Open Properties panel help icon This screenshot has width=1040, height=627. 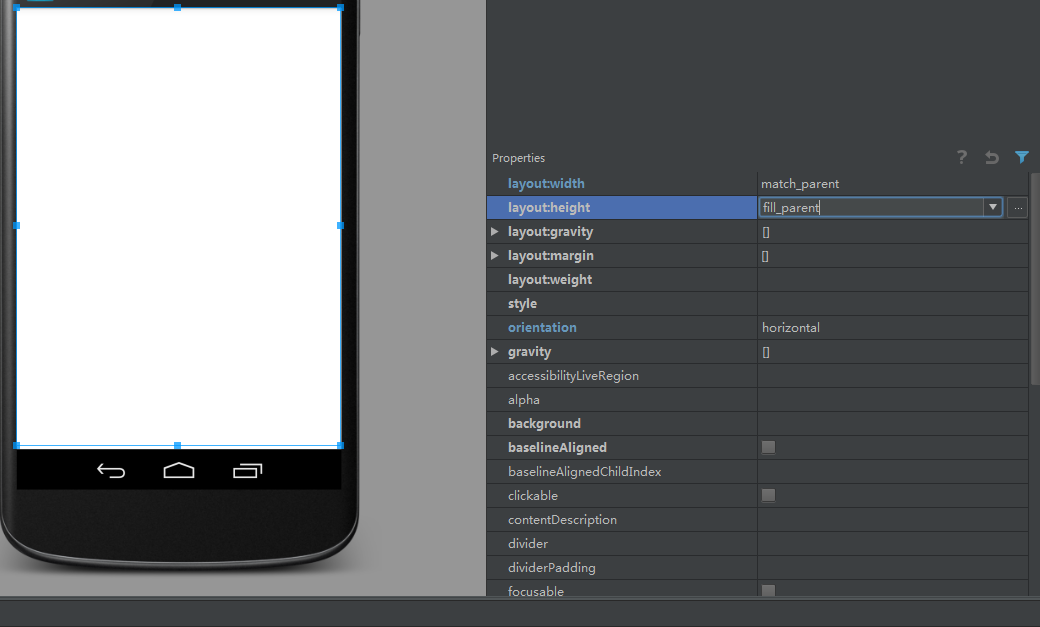[x=961, y=157]
